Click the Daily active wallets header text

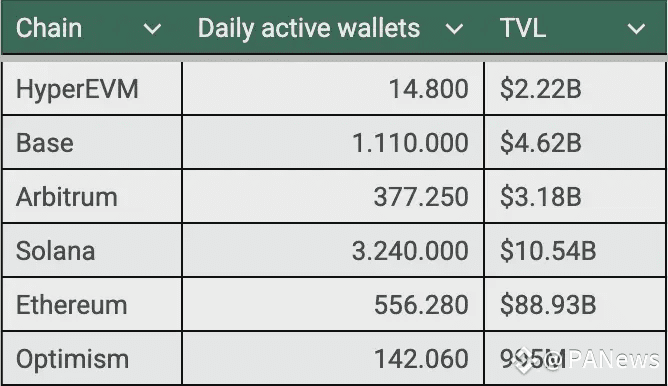[309, 29]
